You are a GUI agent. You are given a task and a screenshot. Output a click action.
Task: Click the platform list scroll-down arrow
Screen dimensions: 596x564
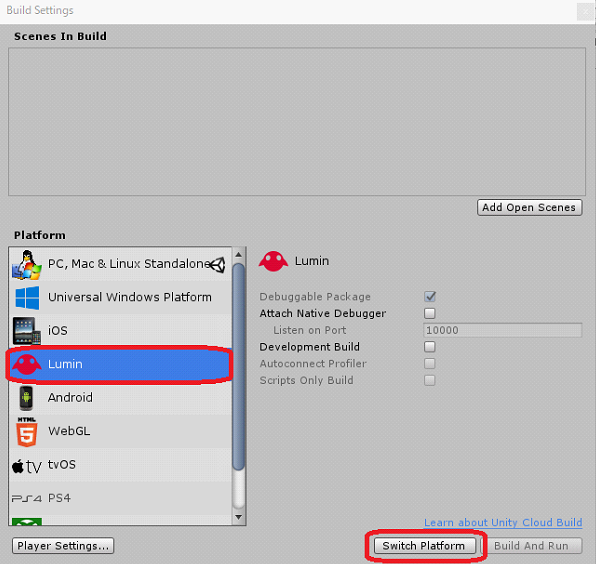tap(238, 517)
